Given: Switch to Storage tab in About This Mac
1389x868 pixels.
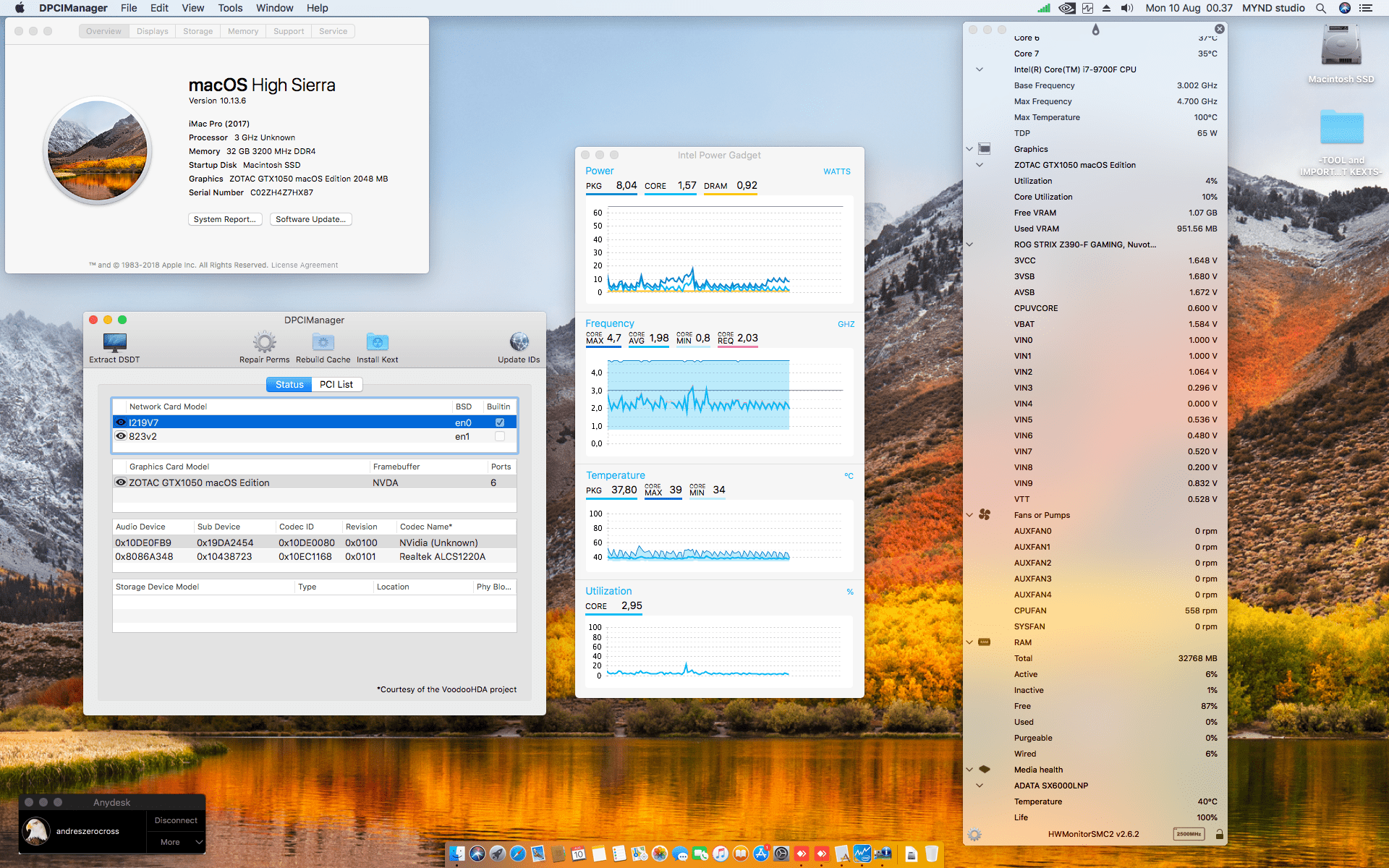Looking at the screenshot, I should click(x=197, y=31).
